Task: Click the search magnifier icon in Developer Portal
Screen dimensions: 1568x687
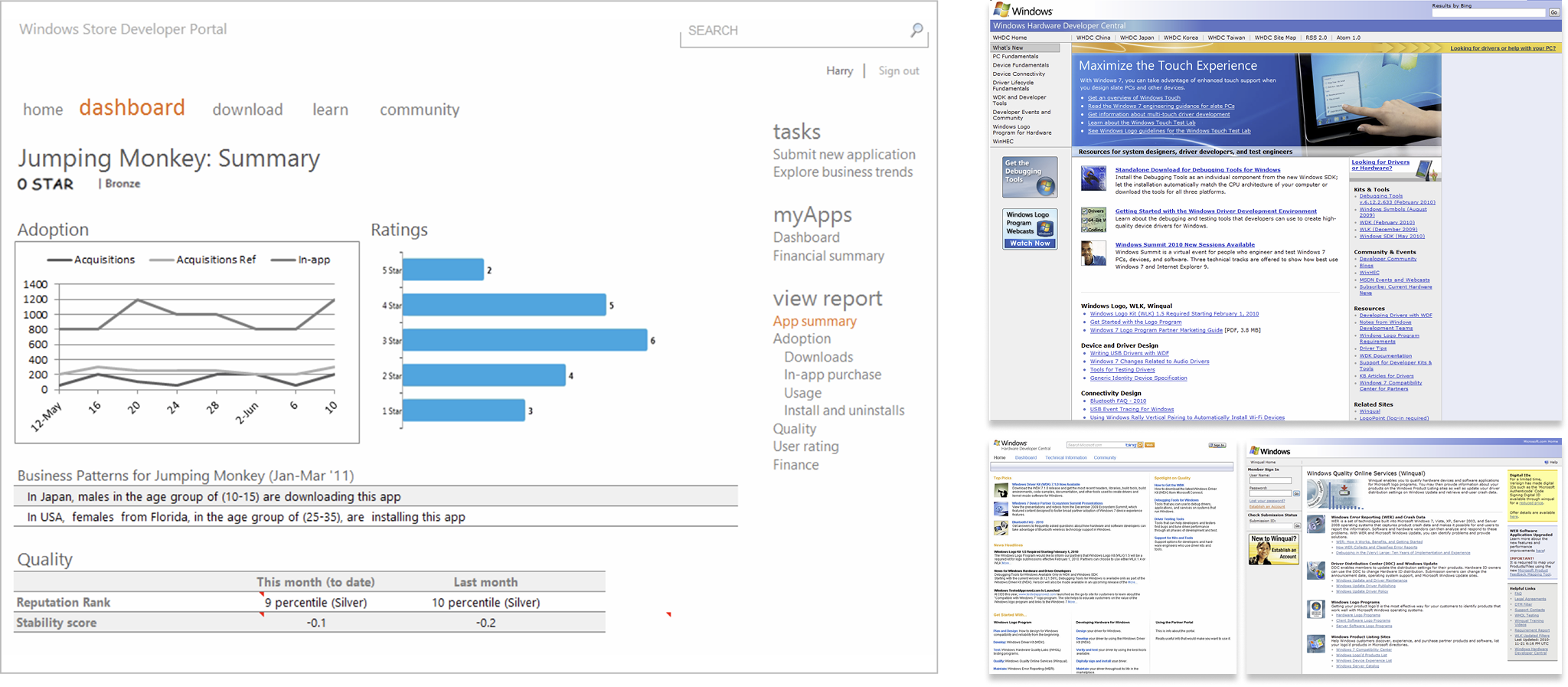Action: (916, 30)
